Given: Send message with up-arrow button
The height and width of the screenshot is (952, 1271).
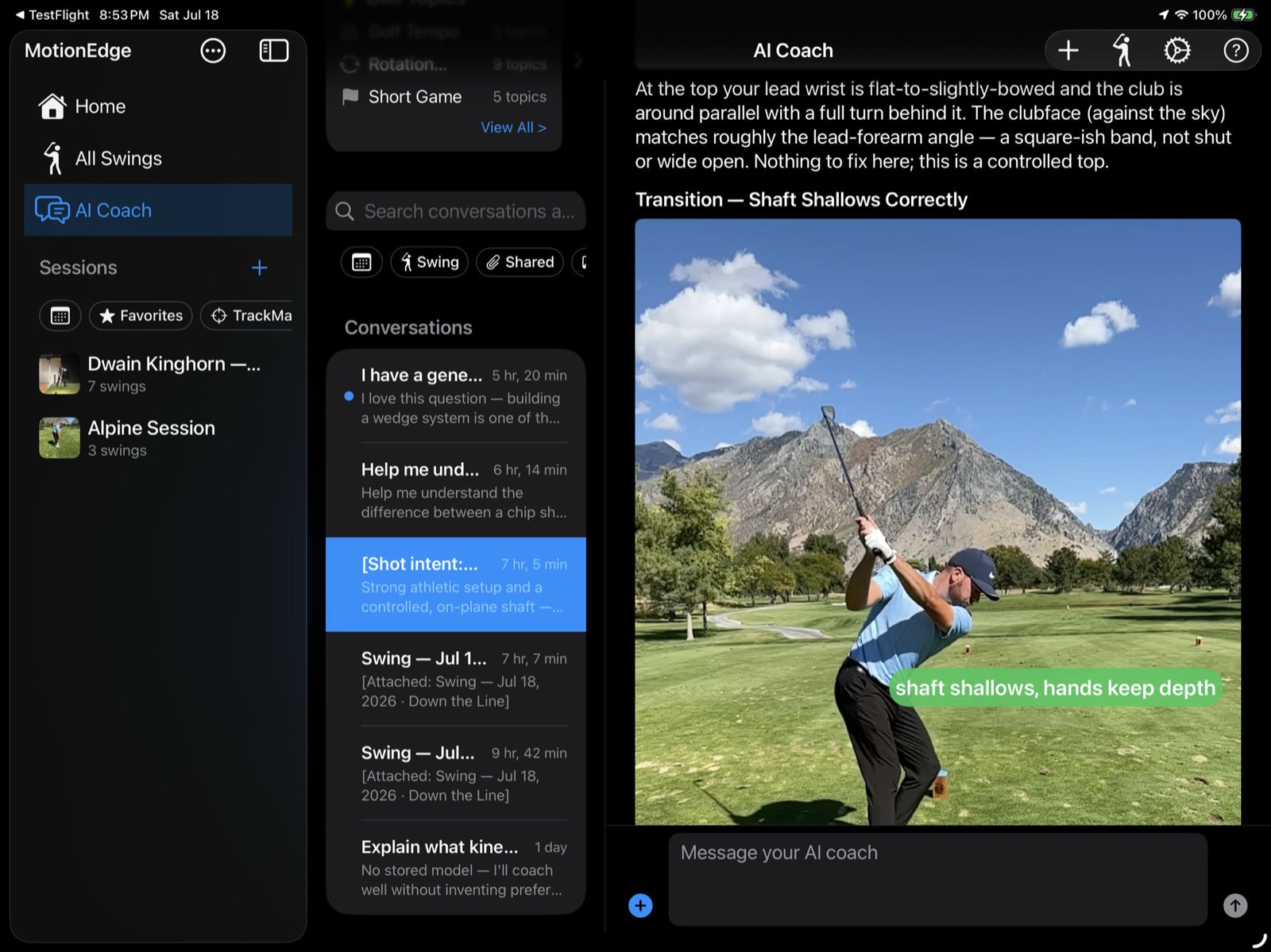Looking at the screenshot, I should (x=1235, y=905).
